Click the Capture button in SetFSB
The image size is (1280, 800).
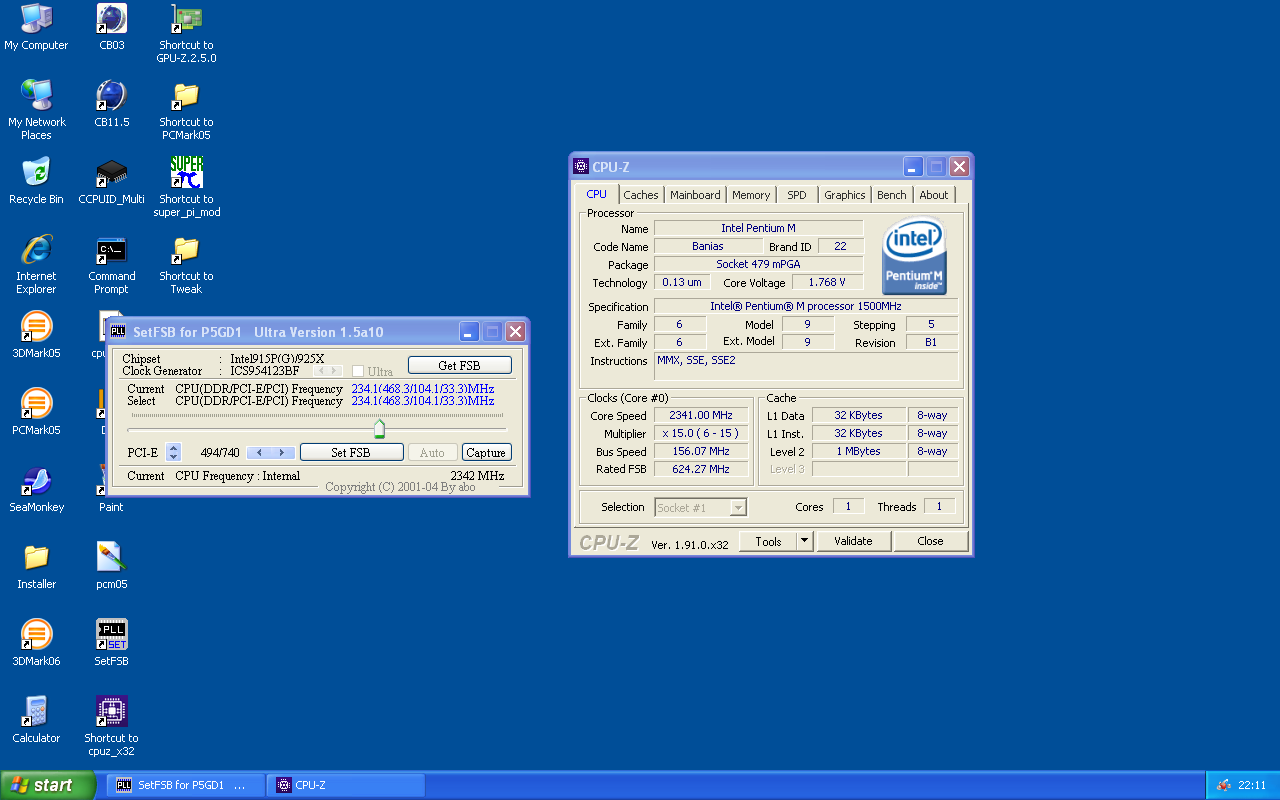(486, 452)
